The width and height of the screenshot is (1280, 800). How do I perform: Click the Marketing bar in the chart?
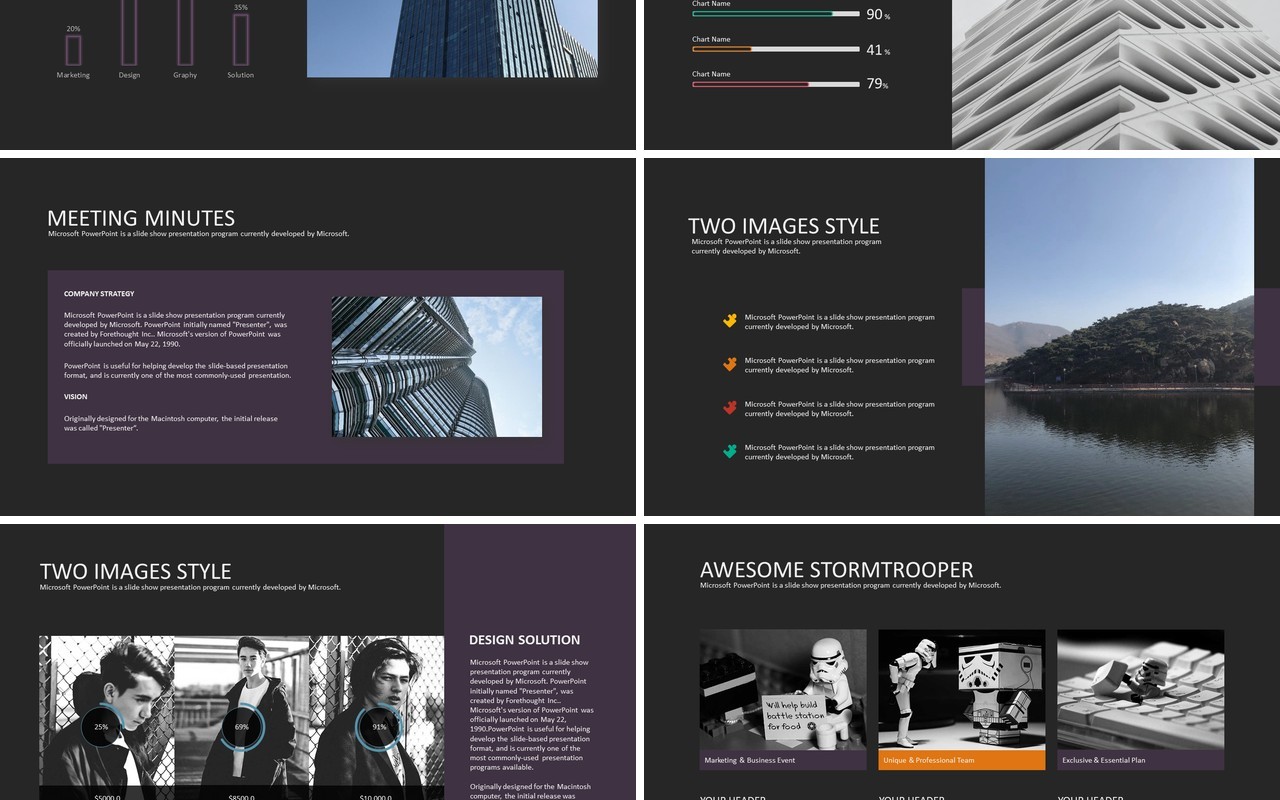(x=73, y=51)
